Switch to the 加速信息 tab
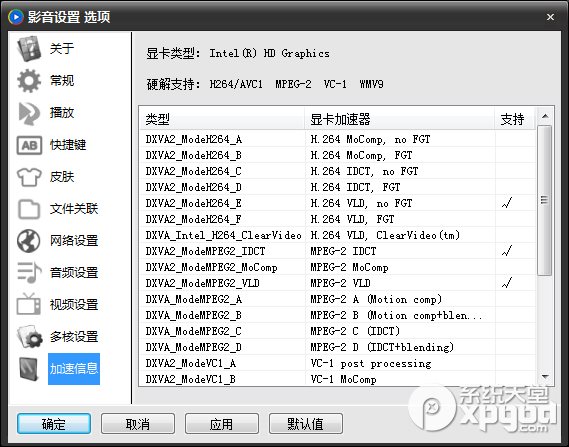The image size is (569, 447). (74, 369)
